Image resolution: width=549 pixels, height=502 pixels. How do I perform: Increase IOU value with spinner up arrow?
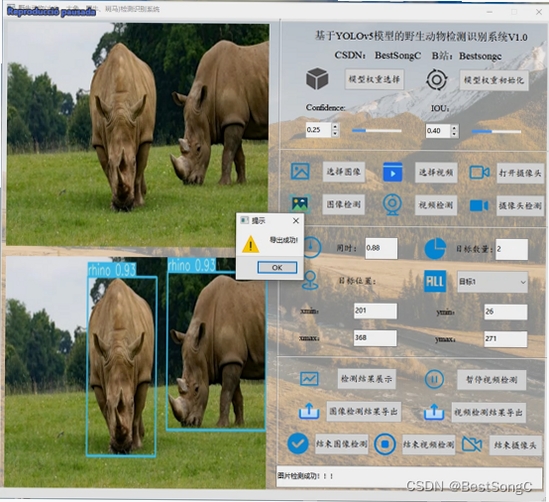point(454,127)
